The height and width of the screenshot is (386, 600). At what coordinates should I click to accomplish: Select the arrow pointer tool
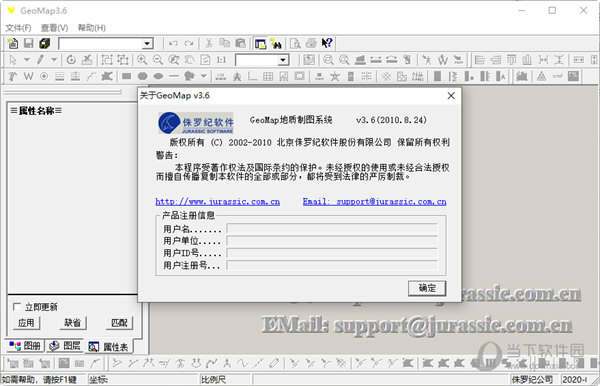[x=13, y=60]
